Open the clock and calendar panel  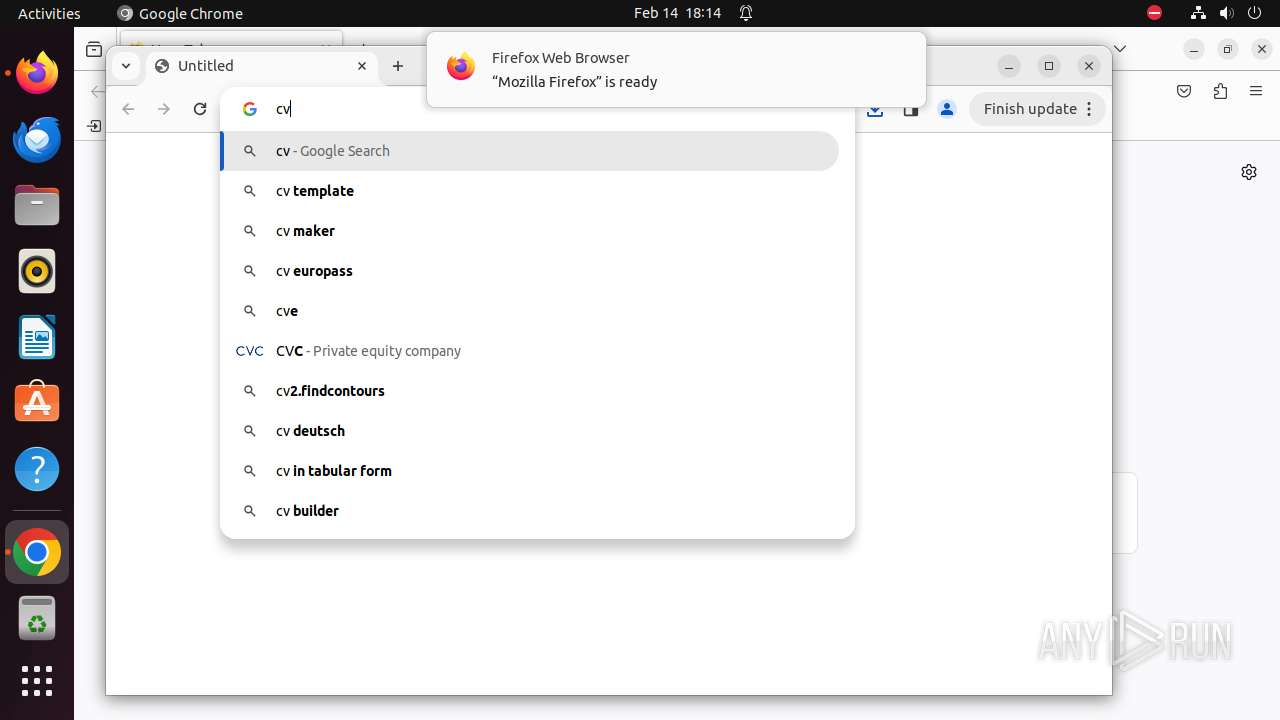pyautogui.click(x=677, y=13)
